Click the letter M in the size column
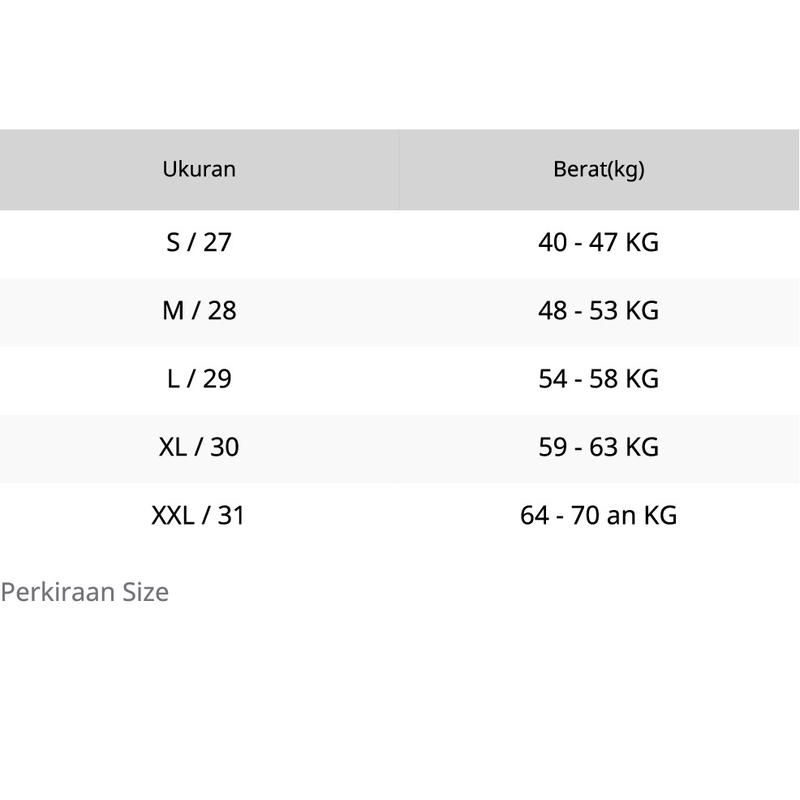The width and height of the screenshot is (800, 800). tap(173, 311)
